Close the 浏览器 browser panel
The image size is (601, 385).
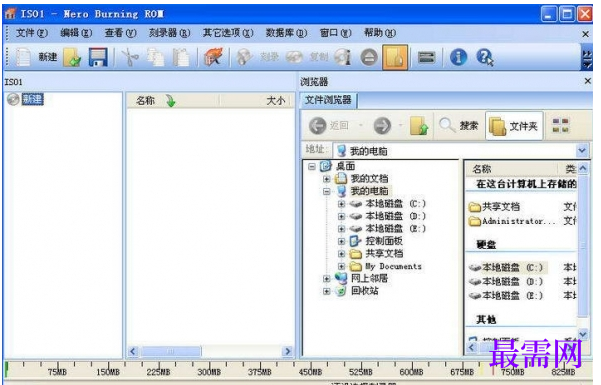click(588, 81)
